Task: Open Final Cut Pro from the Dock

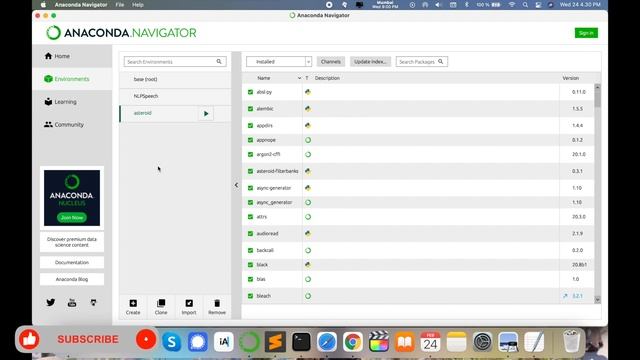Action: pos(379,342)
